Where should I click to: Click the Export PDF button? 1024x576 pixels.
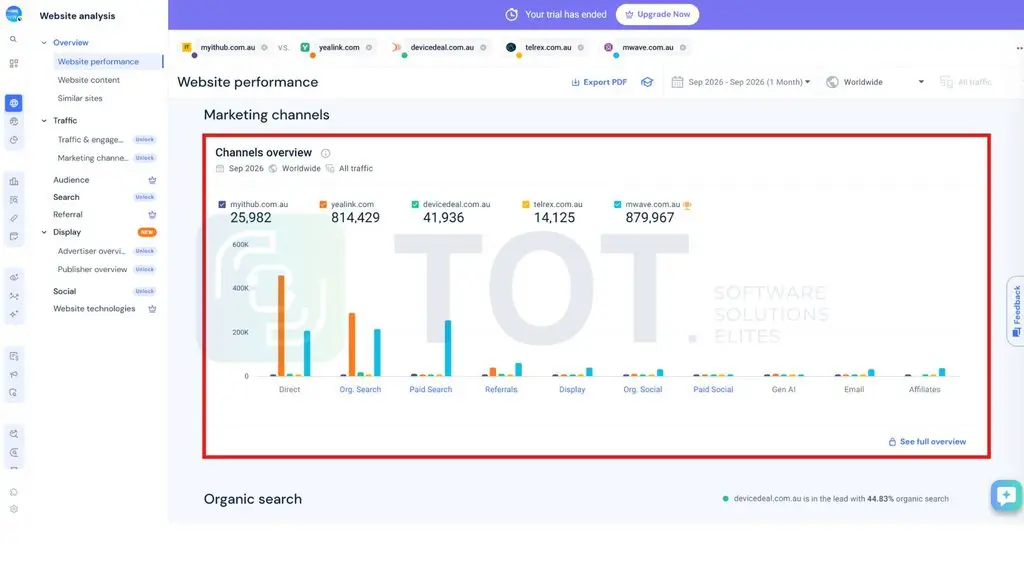tap(599, 82)
